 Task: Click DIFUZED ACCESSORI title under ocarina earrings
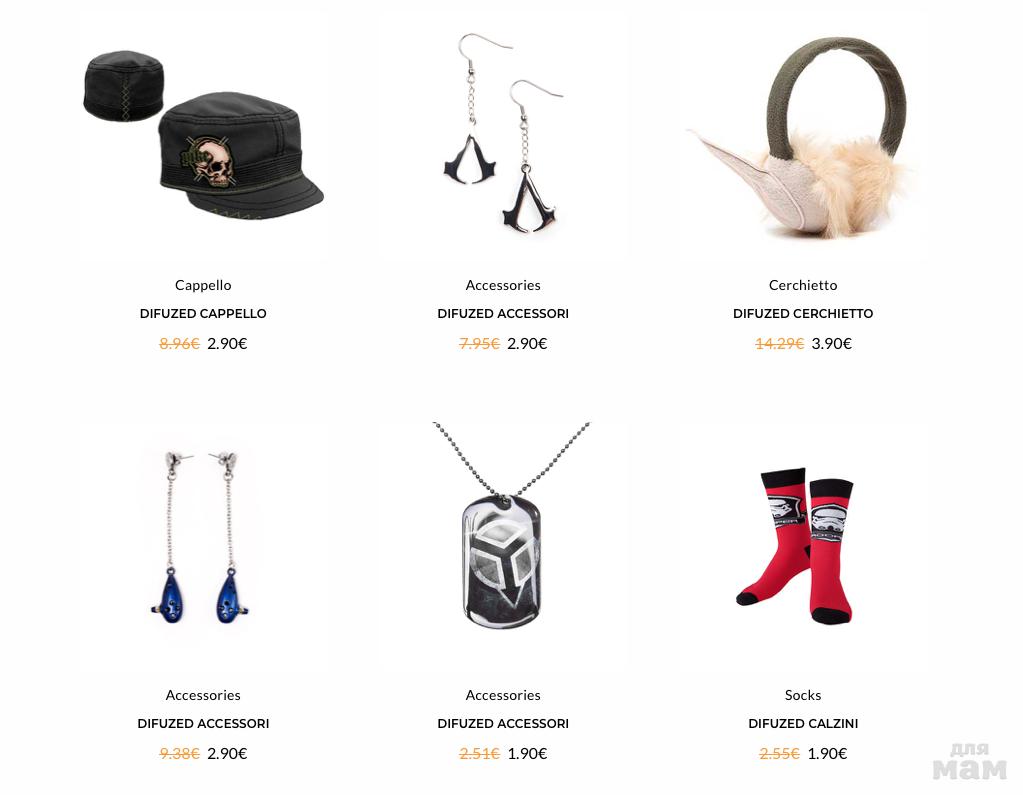tap(203, 724)
